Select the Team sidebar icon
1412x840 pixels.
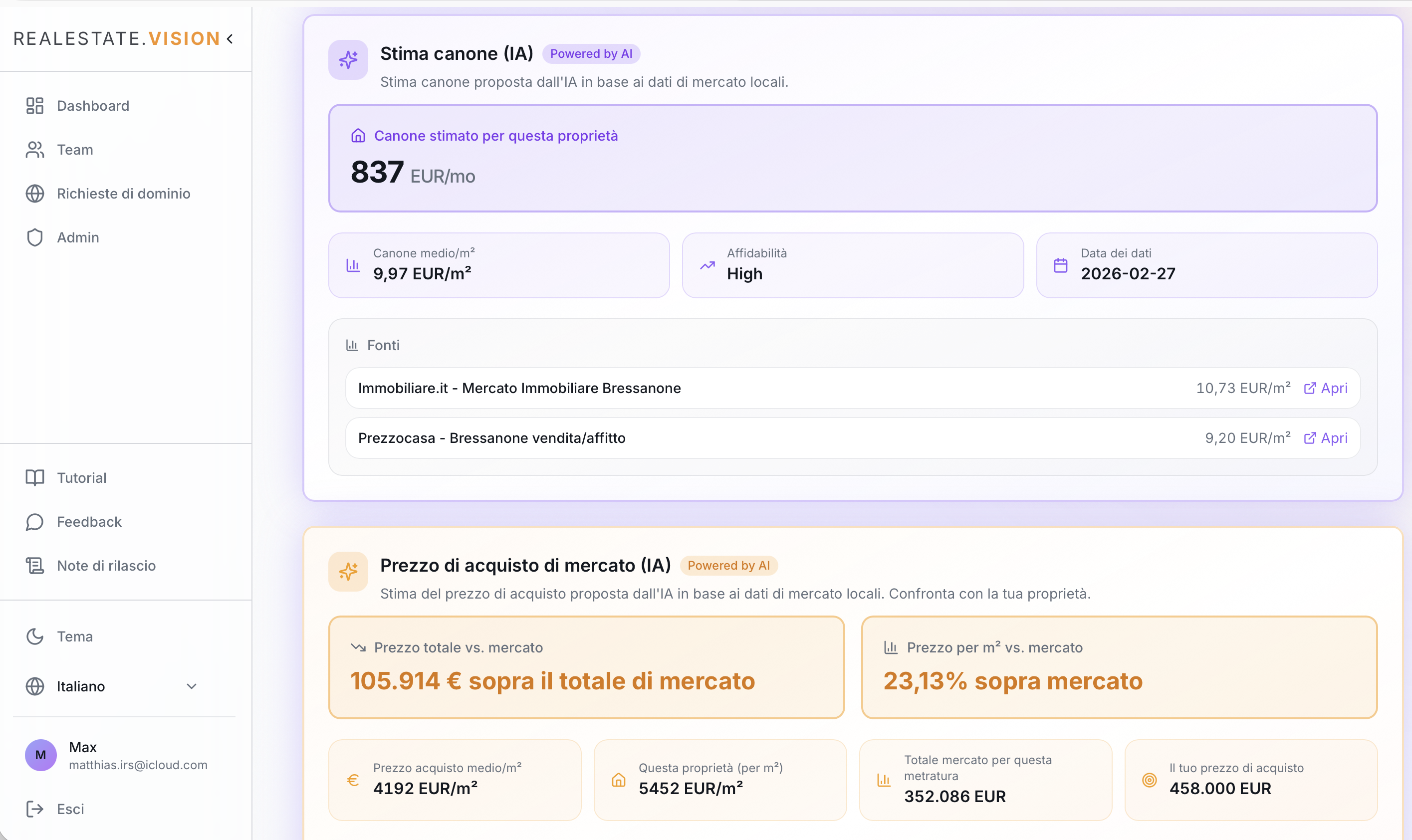pos(34,150)
